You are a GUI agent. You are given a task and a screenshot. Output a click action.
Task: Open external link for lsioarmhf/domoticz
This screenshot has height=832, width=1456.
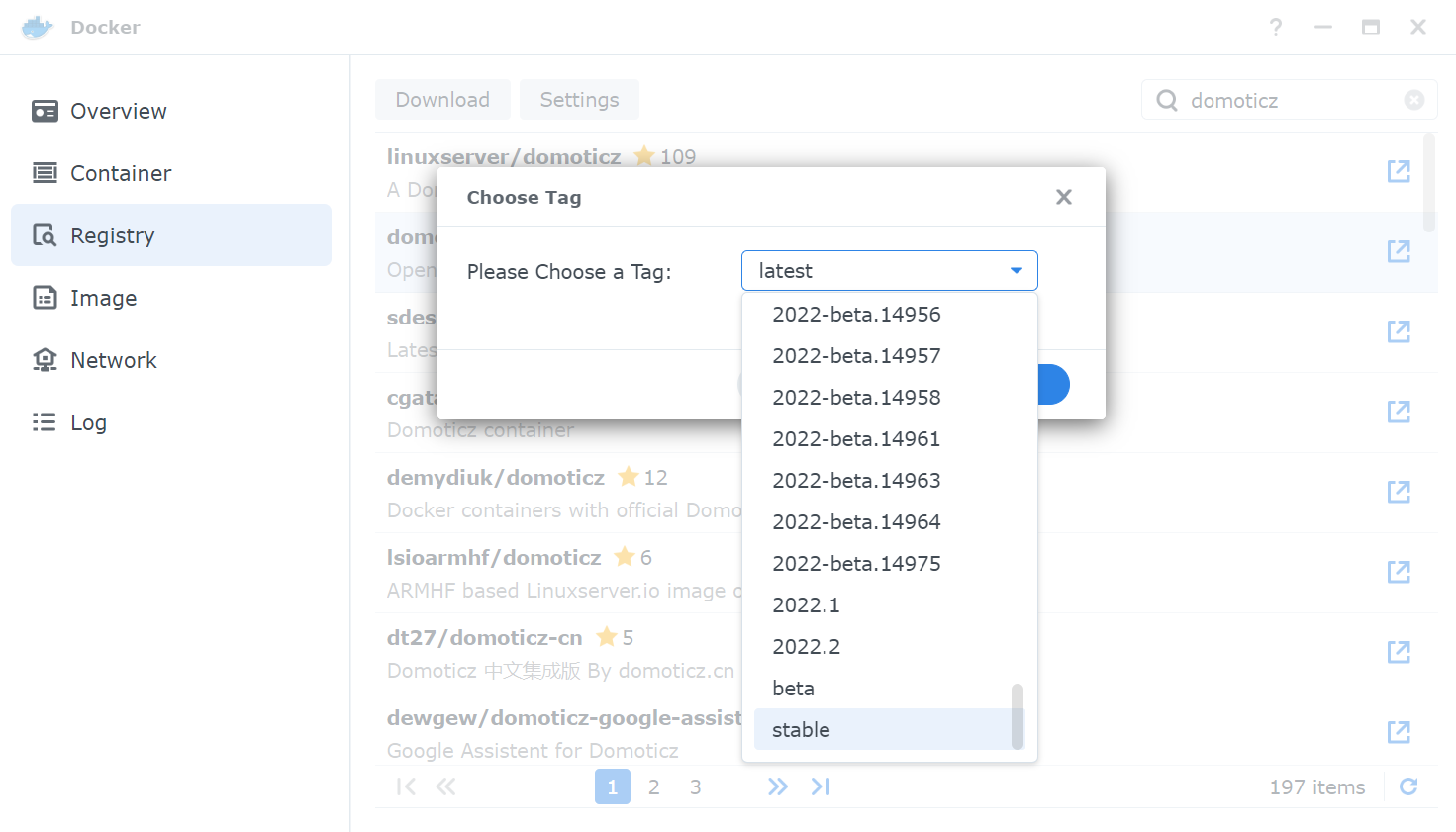tap(1399, 572)
